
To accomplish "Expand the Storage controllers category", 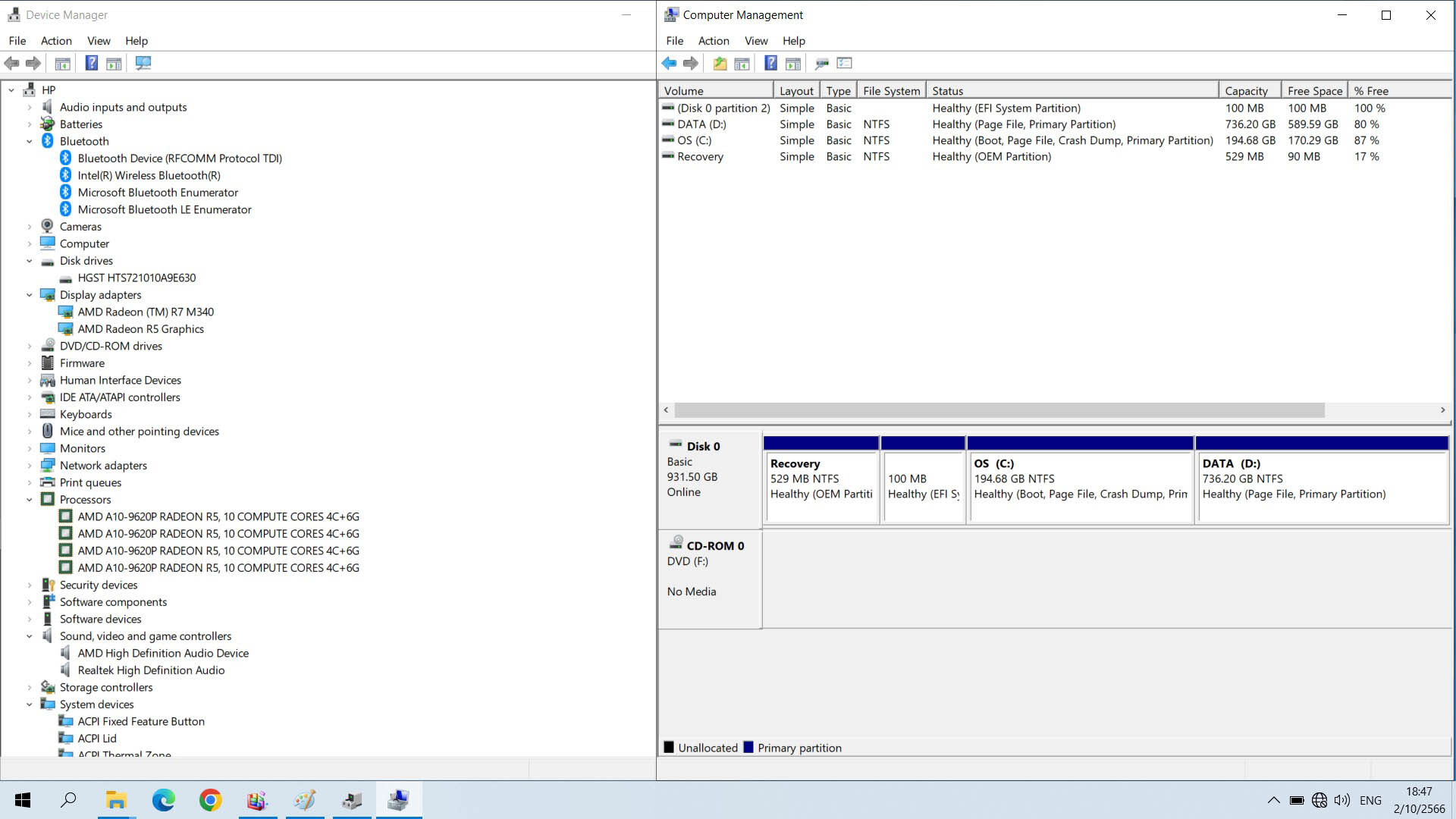I will click(x=30, y=688).
